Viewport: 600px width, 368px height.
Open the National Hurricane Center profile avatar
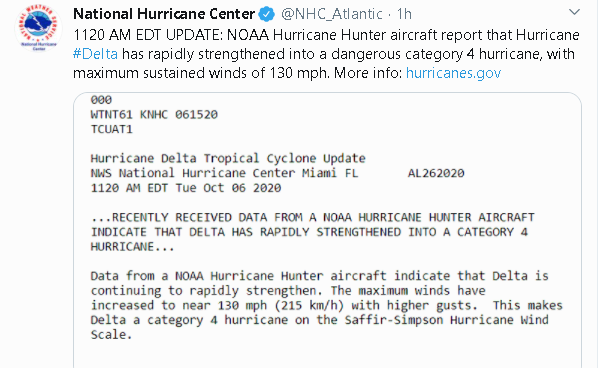[38, 28]
